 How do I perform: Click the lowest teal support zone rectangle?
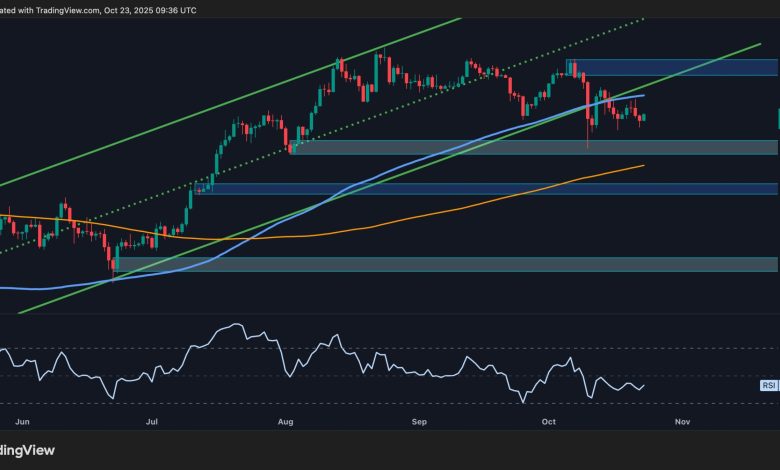click(x=450, y=264)
